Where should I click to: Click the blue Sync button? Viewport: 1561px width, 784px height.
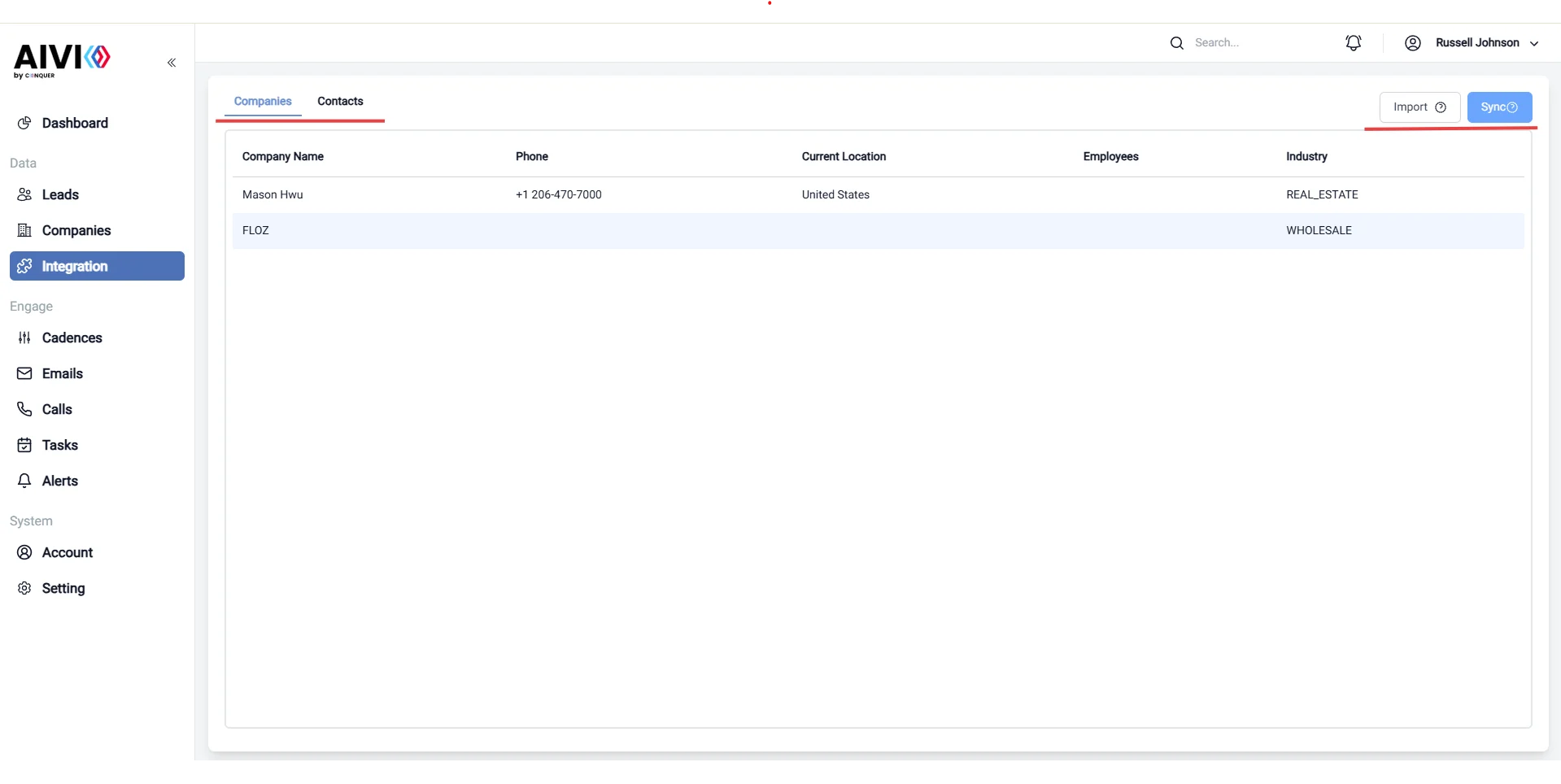(x=1499, y=107)
